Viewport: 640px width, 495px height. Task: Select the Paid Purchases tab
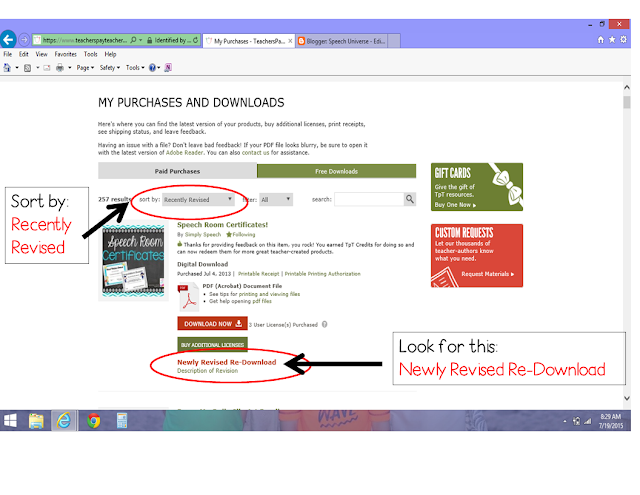pyautogui.click(x=177, y=171)
